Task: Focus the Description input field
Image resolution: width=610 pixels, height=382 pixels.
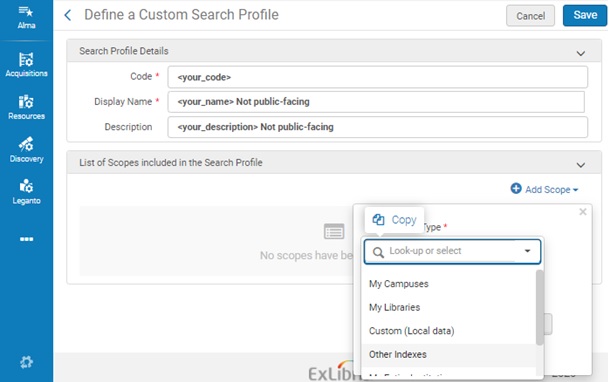Action: pyautogui.click(x=377, y=127)
